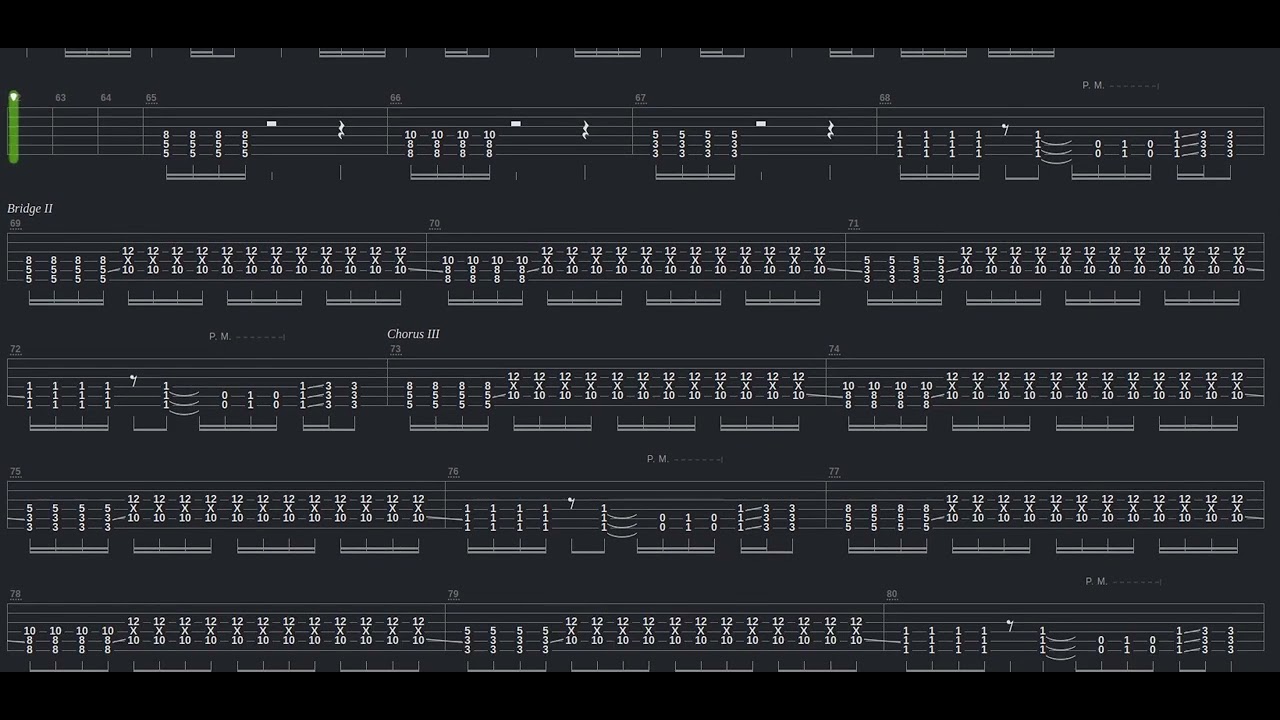The height and width of the screenshot is (720, 1280).
Task: Select measure number 76
Action: tap(453, 471)
